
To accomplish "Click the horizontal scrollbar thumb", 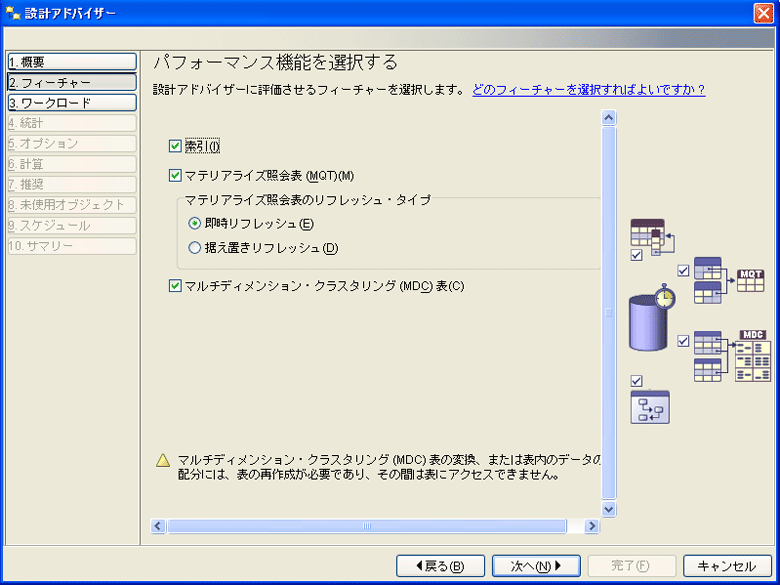I will point(367,526).
